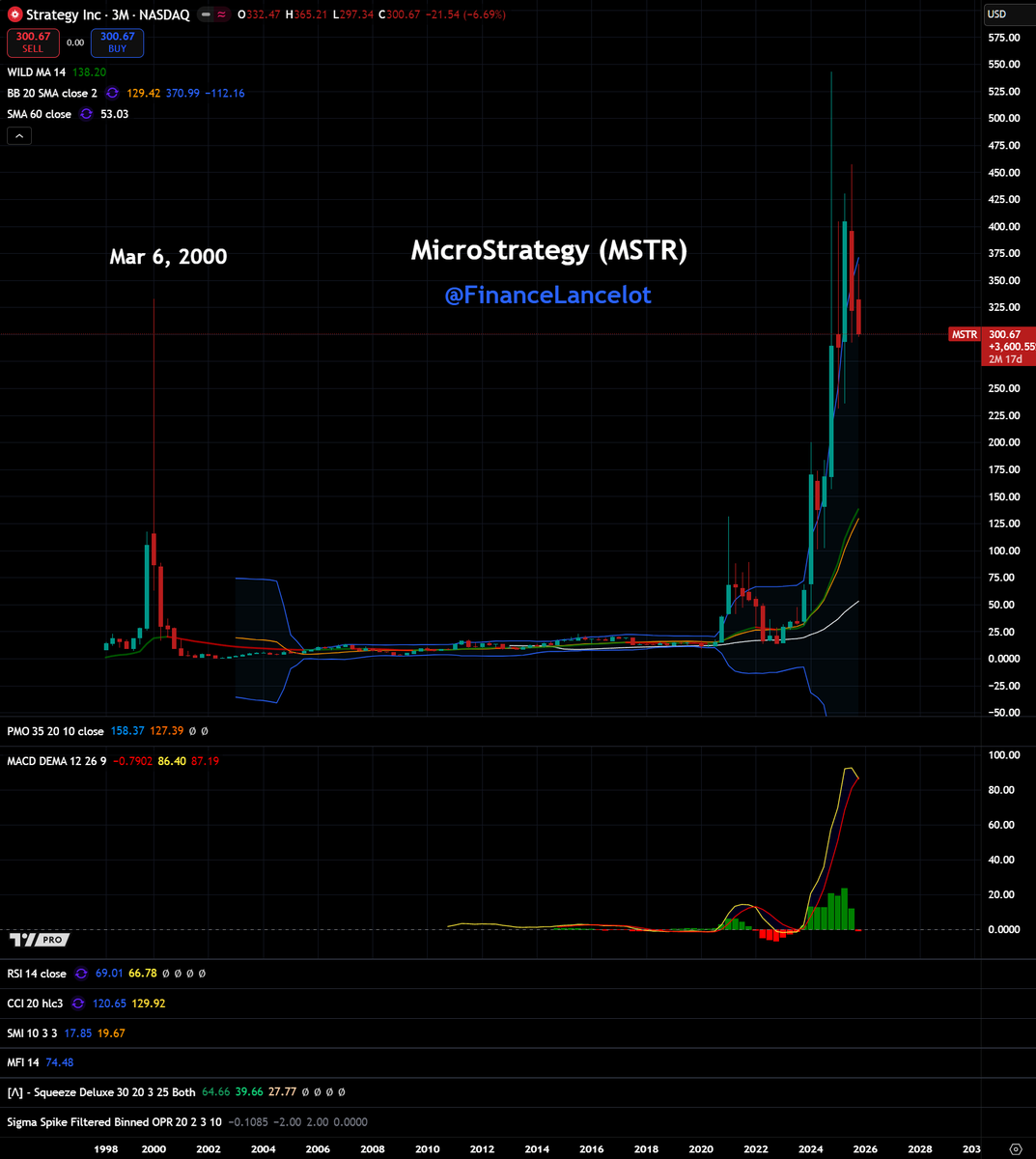Image resolution: width=1036 pixels, height=1159 pixels.
Task: Select the SMI 10 3 3 indicator legend
Action: 32,1033
